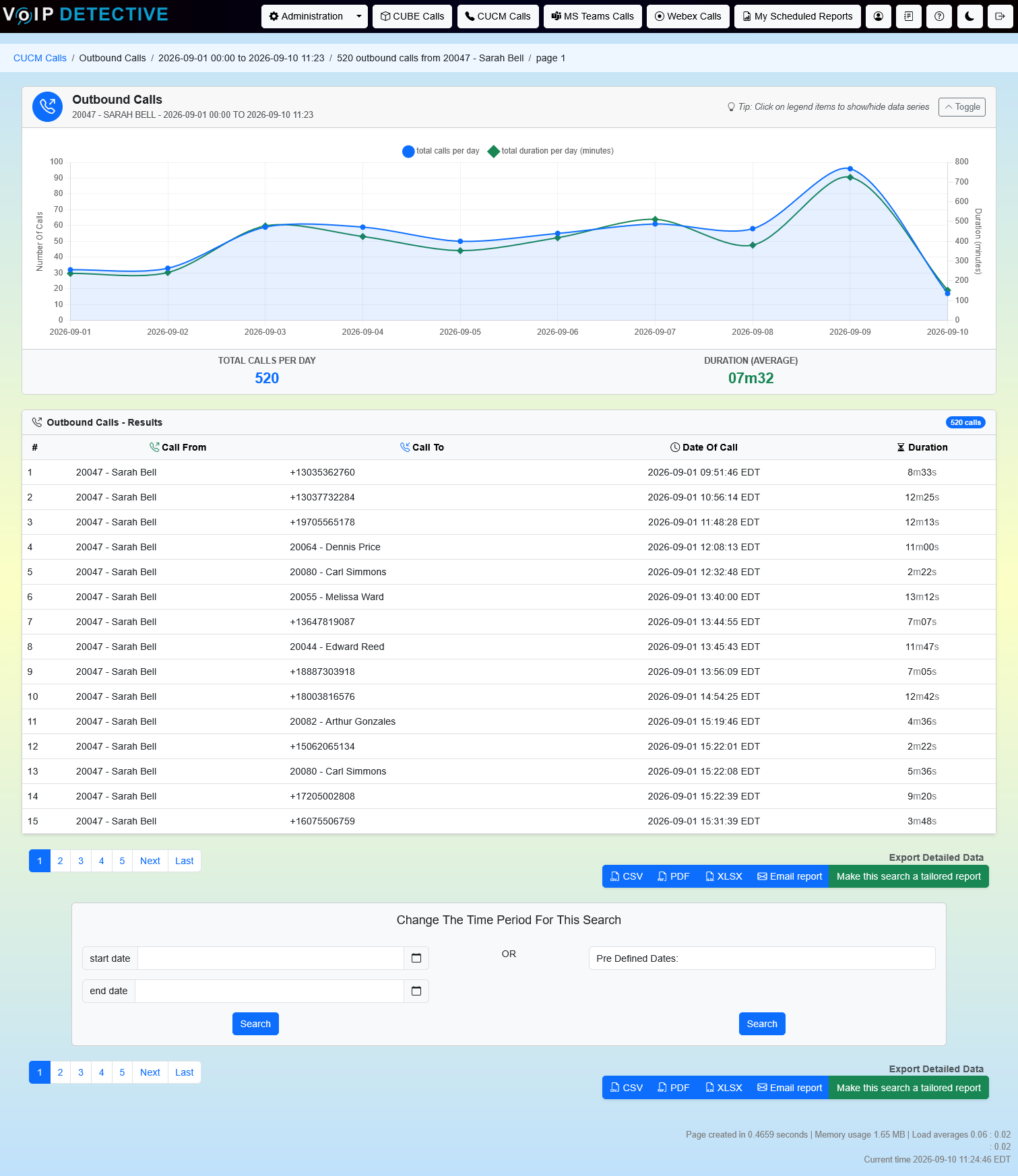Click the outbound calls phone icon
Image resolution: width=1018 pixels, height=1176 pixels.
tap(47, 106)
